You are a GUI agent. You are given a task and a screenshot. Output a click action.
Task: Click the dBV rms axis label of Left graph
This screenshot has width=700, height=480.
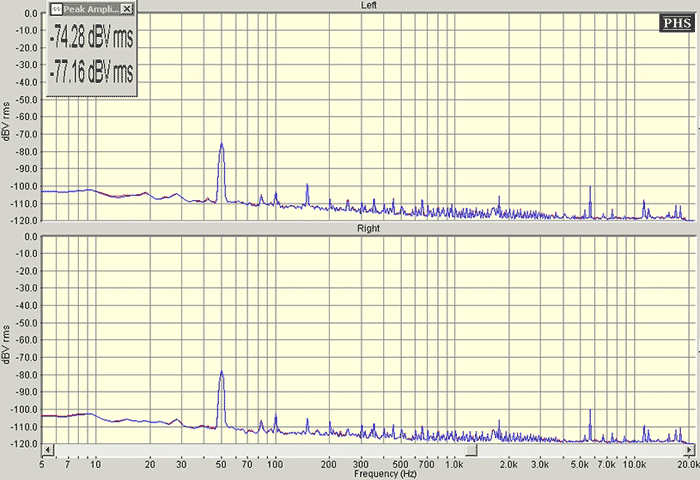pyautogui.click(x=6, y=121)
